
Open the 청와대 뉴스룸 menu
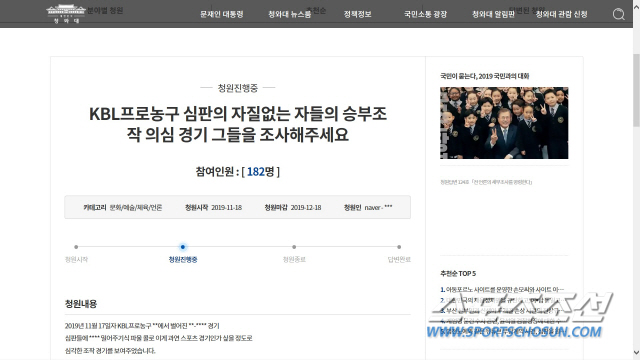pyautogui.click(x=289, y=14)
